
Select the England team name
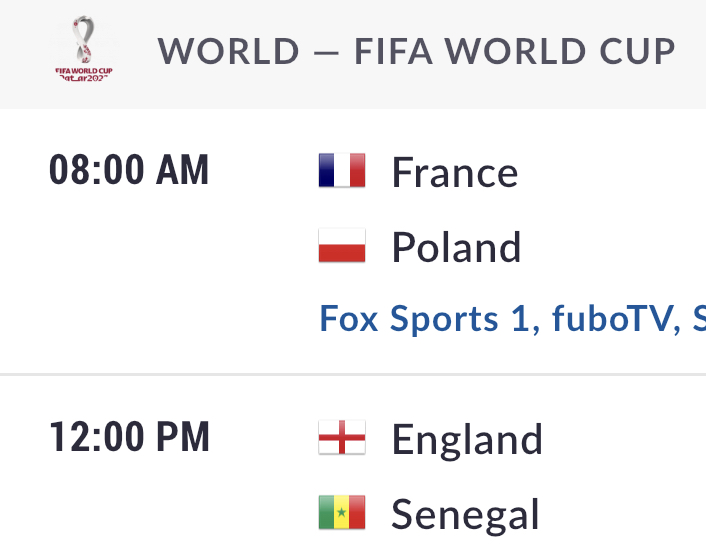(467, 439)
